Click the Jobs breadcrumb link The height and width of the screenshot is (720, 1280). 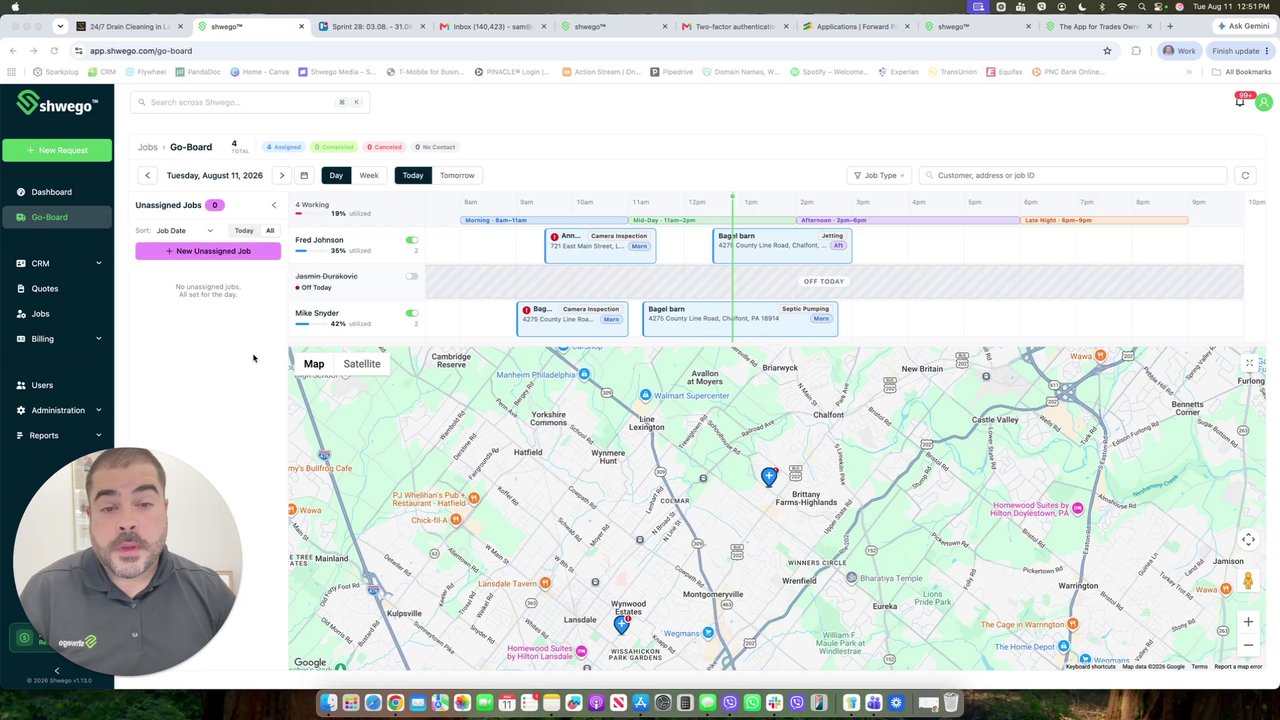147,147
